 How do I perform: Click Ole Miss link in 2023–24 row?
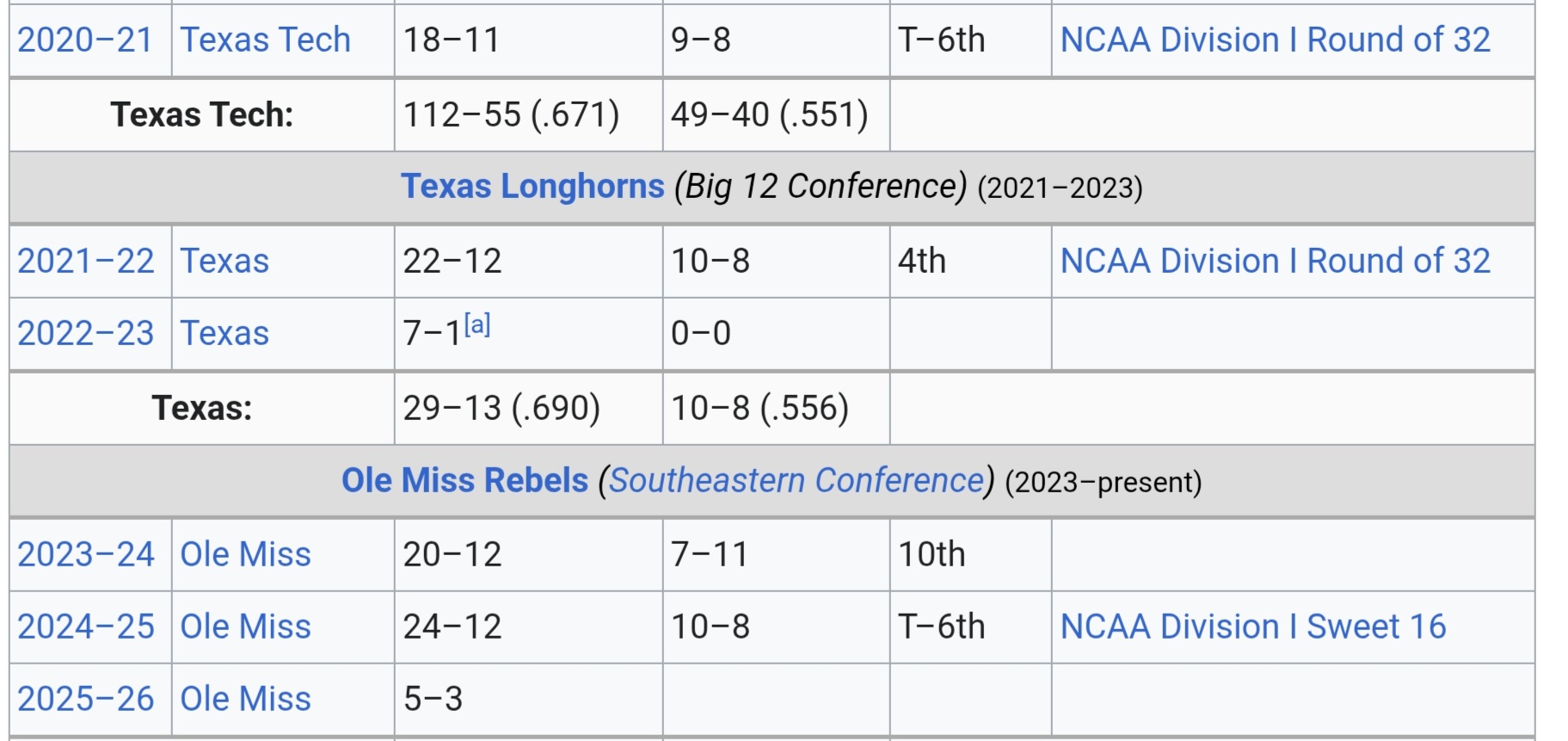245,555
